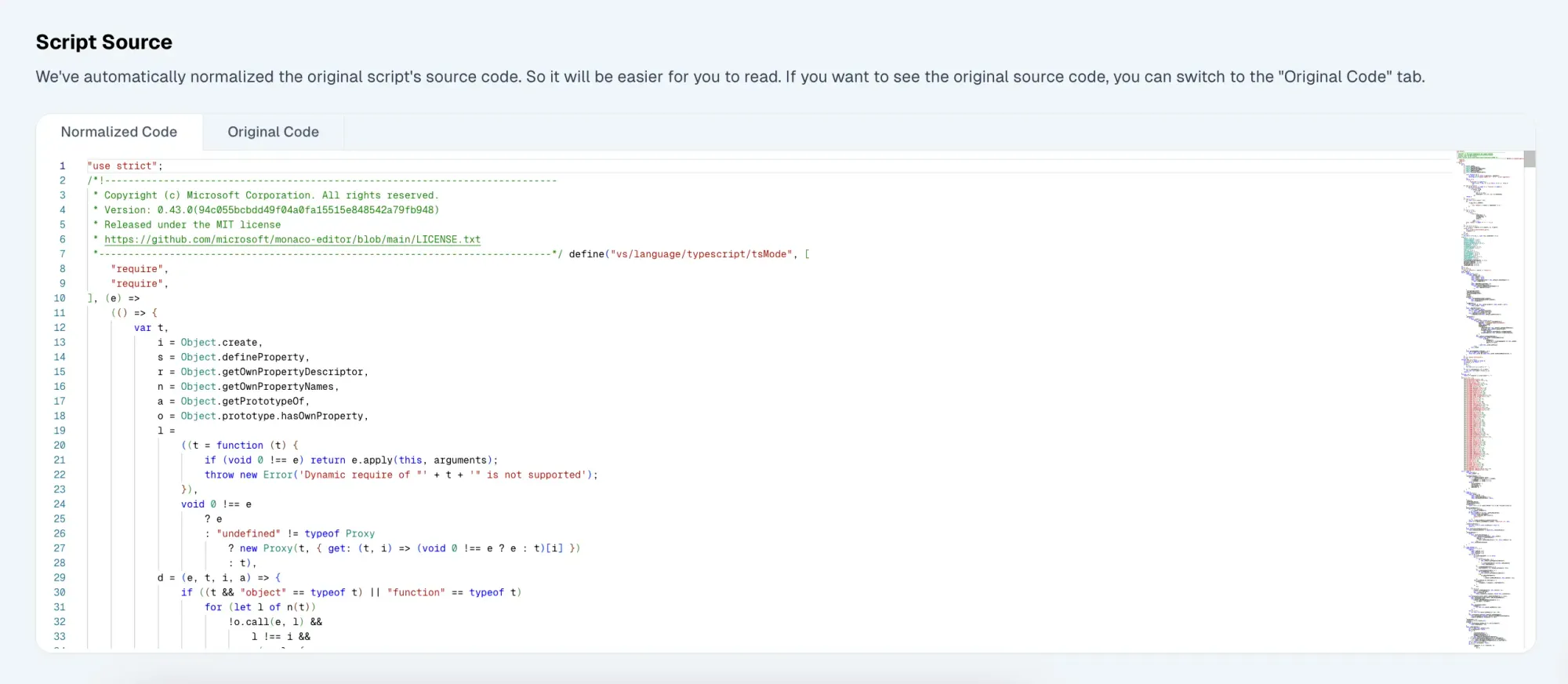The width and height of the screenshot is (1568, 684).
Task: Click the 'new Proxy(t, { get:' line
Action: click(405, 548)
